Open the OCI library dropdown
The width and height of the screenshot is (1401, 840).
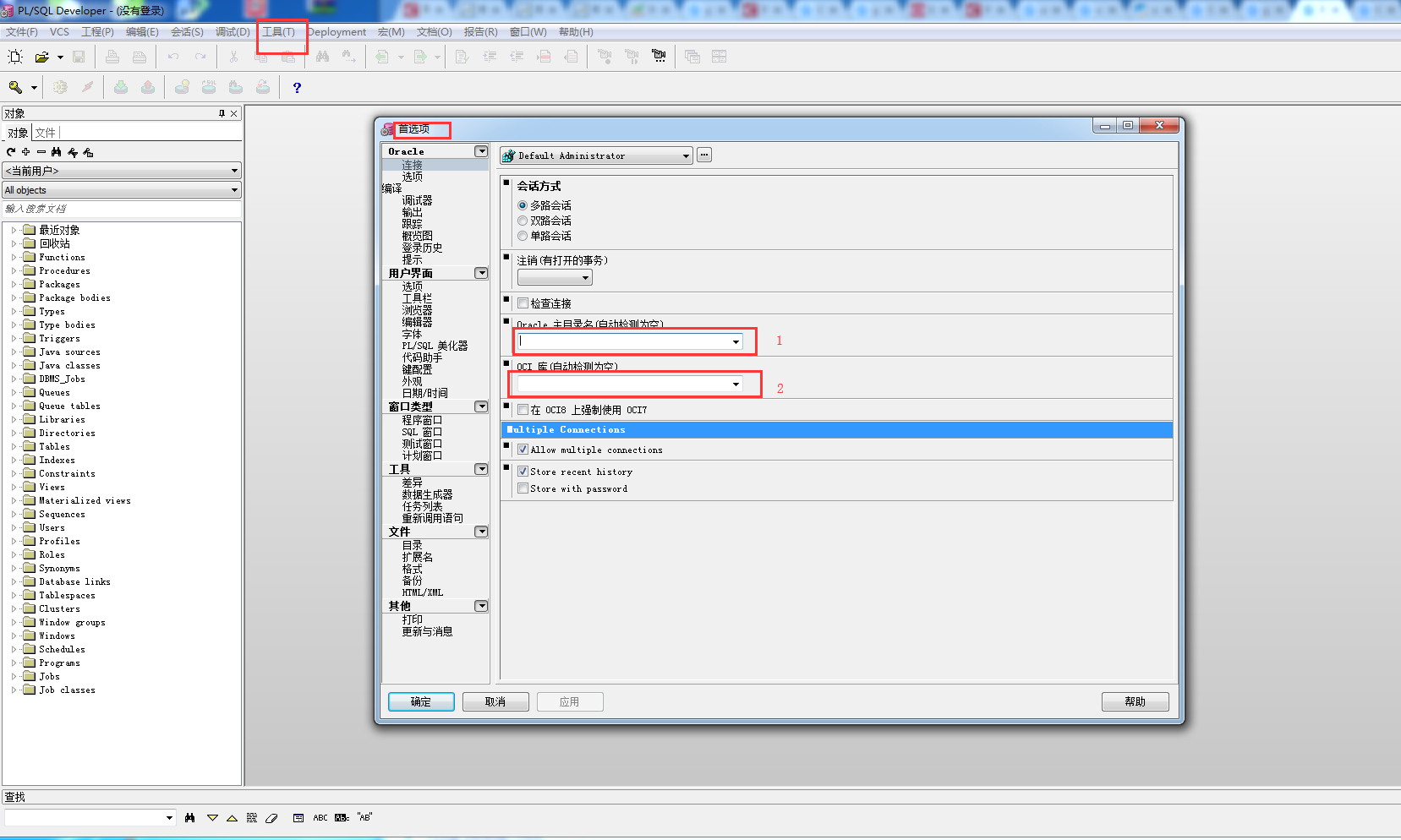pos(736,385)
